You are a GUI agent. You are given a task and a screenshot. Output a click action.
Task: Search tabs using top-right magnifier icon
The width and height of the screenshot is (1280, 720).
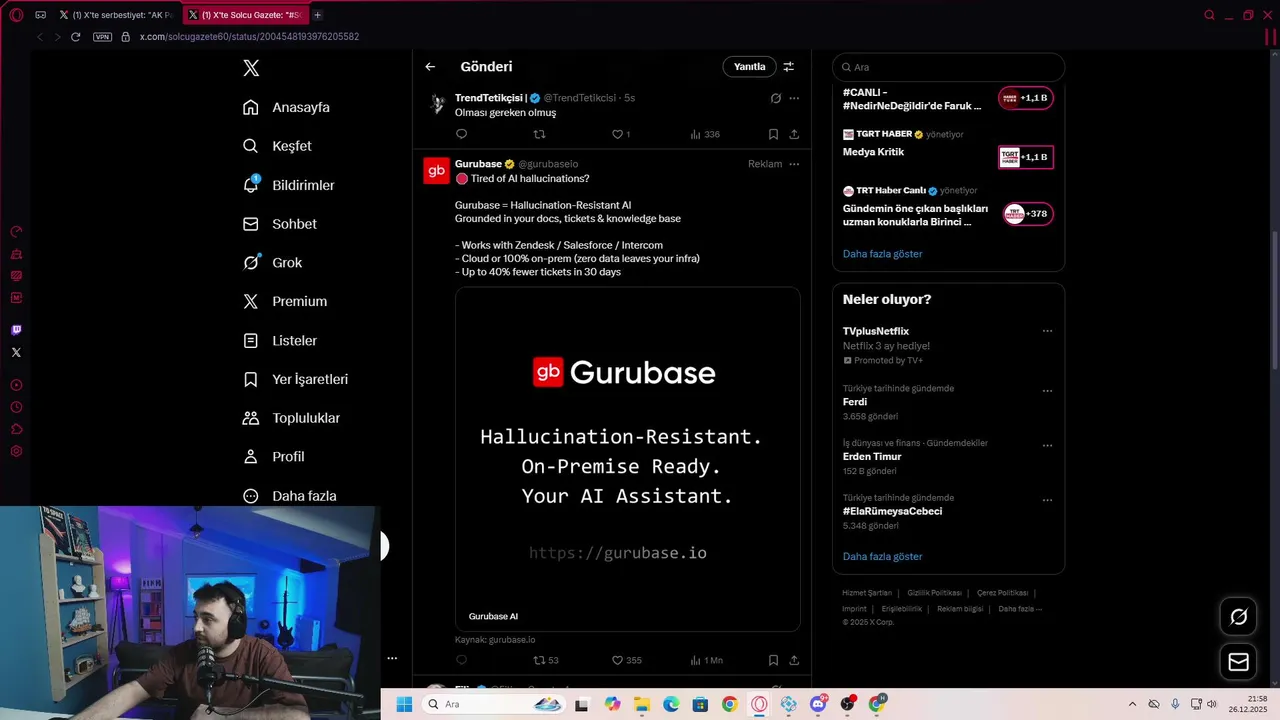pos(1209,15)
